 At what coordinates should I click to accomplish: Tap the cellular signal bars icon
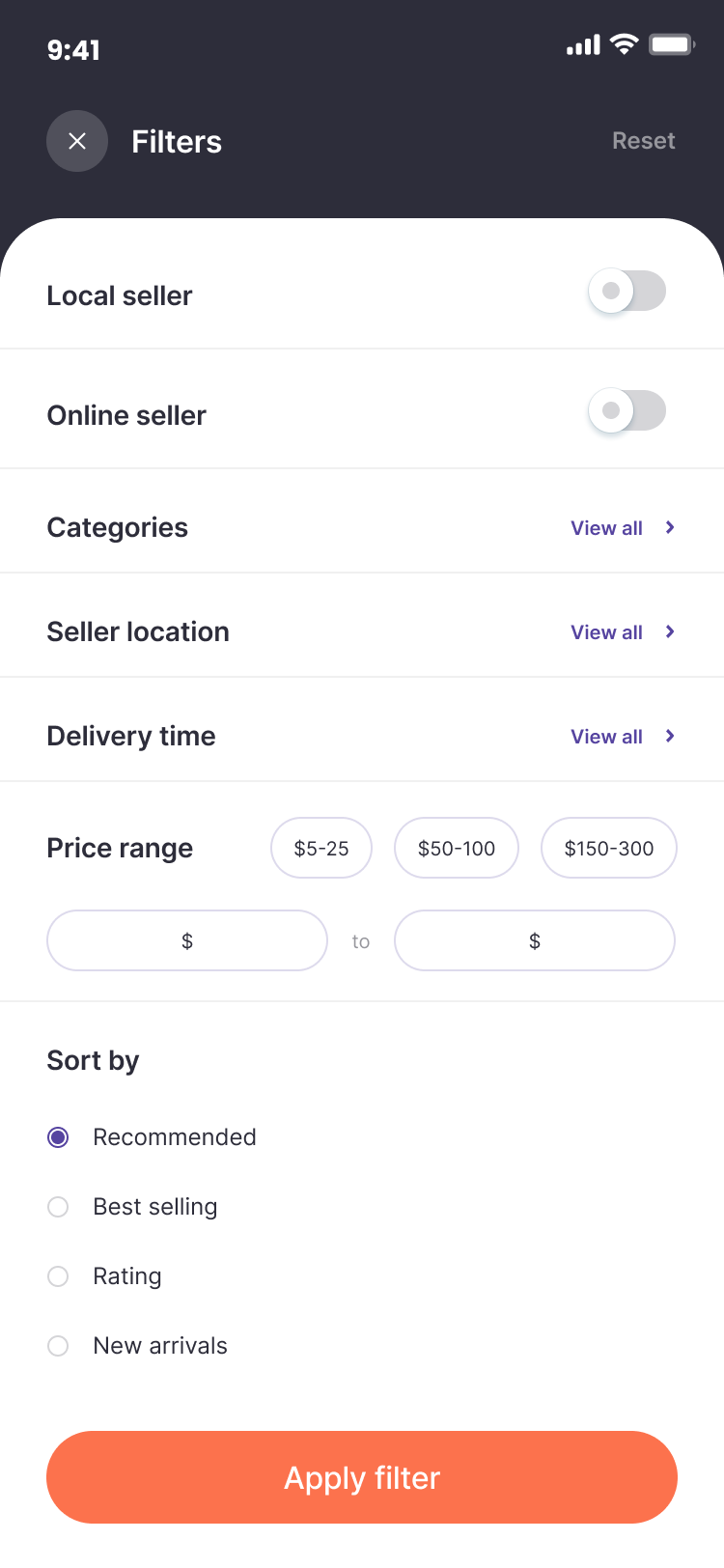(583, 45)
